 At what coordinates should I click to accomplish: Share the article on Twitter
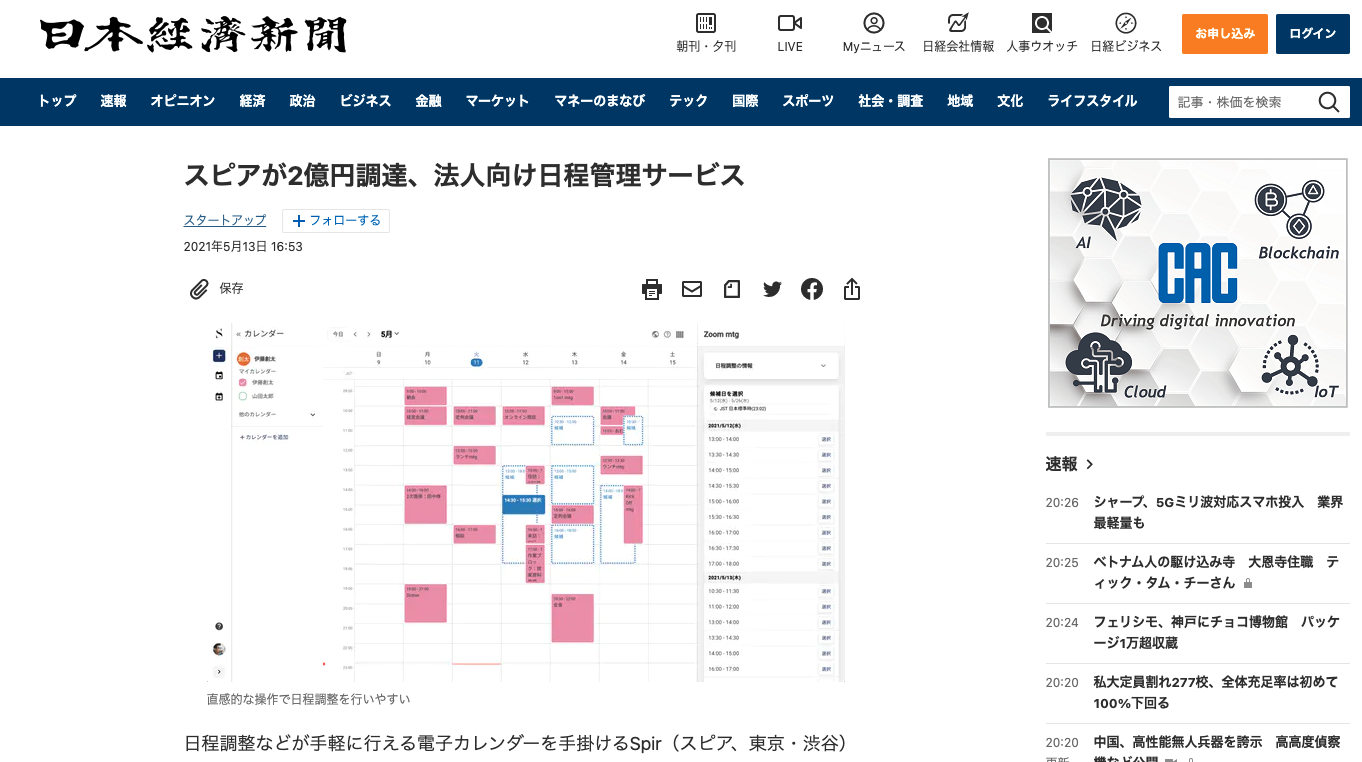(772, 289)
